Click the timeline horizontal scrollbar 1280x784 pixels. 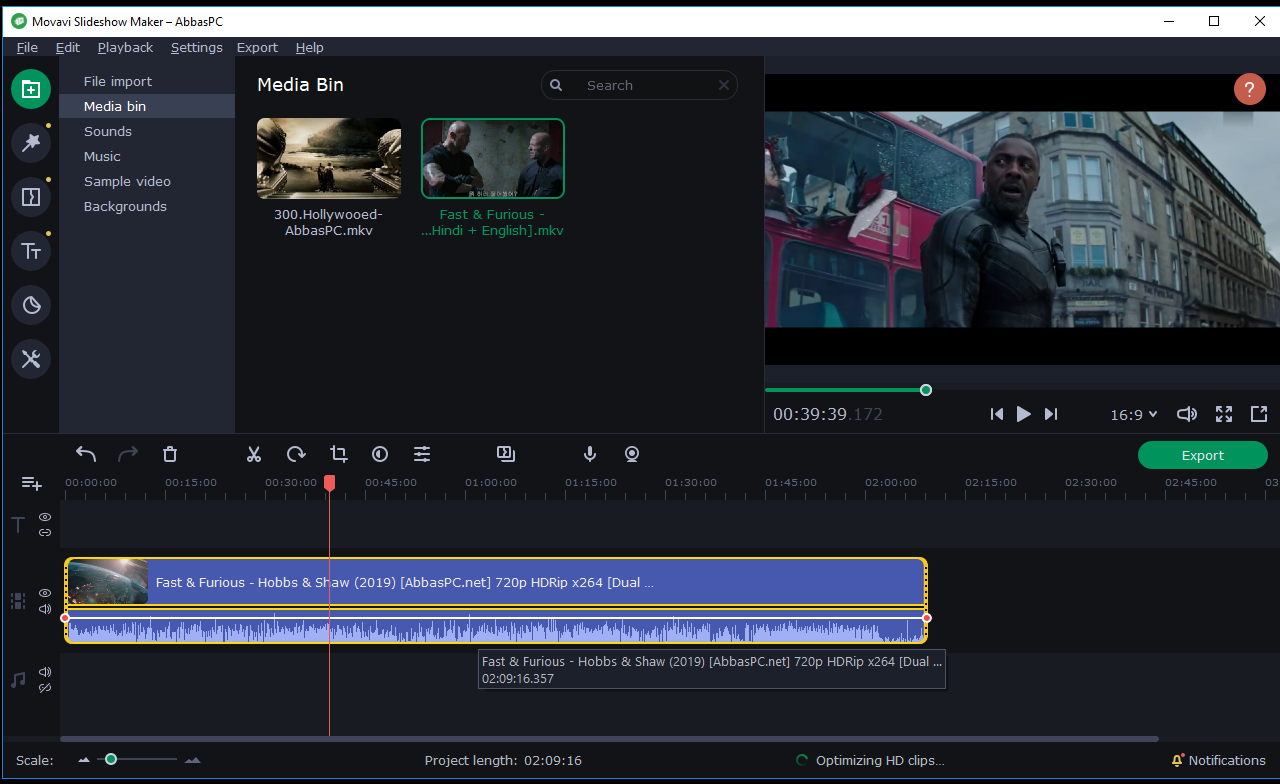click(609, 739)
